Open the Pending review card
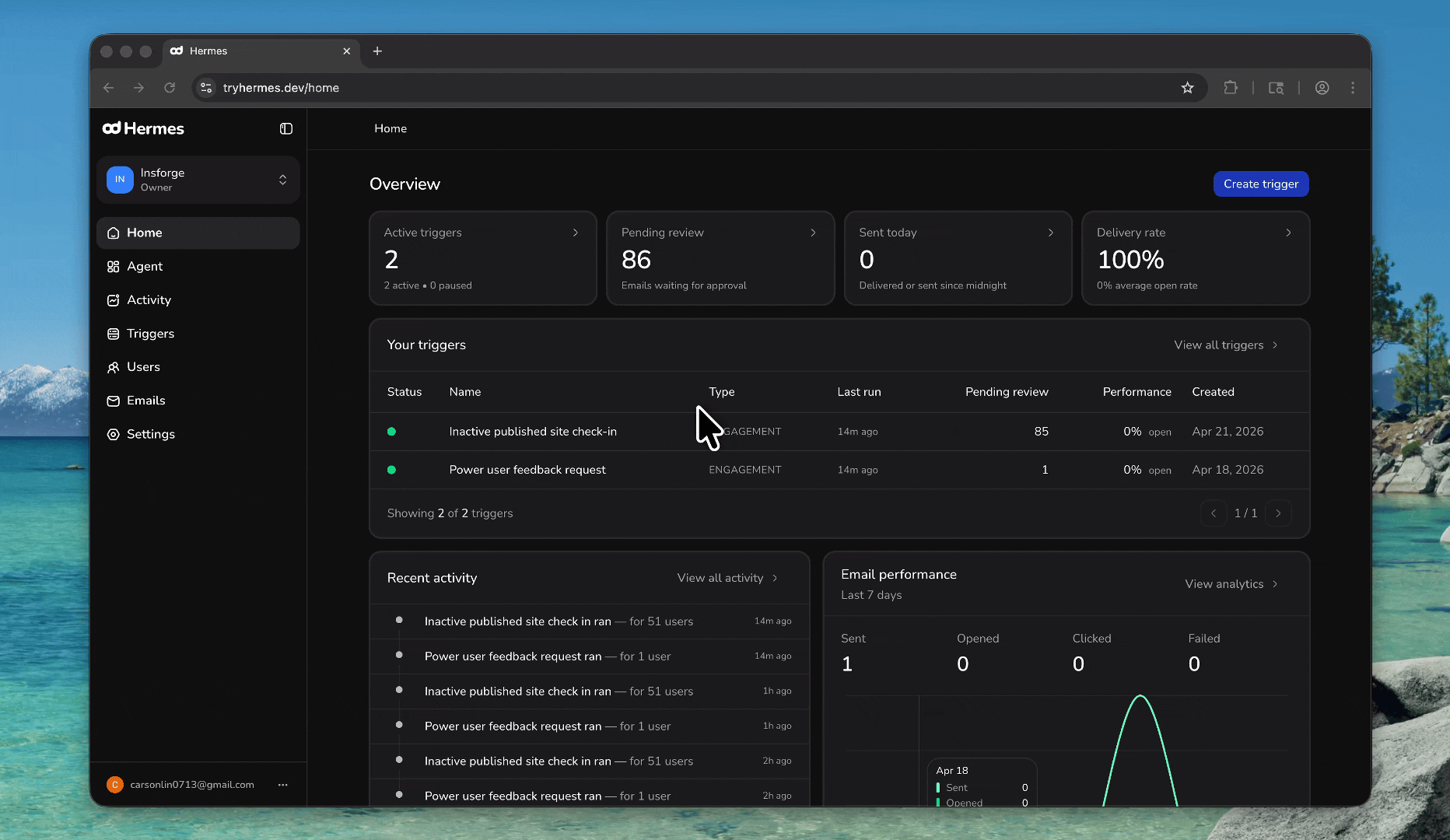 click(720, 258)
